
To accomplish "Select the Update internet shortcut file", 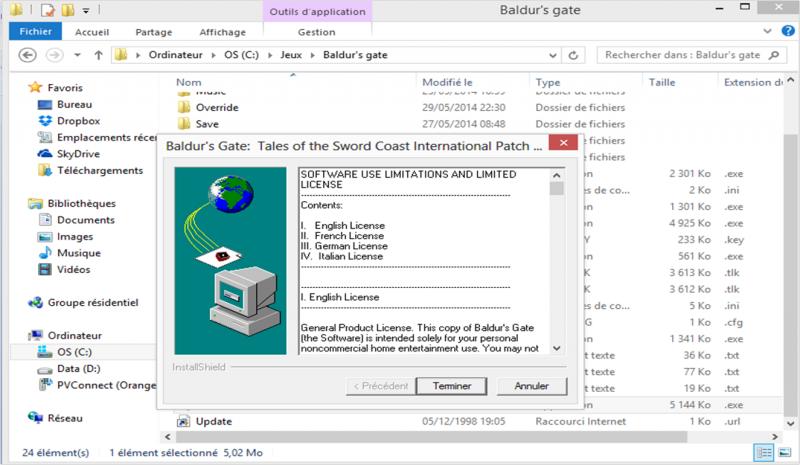I will click(213, 421).
